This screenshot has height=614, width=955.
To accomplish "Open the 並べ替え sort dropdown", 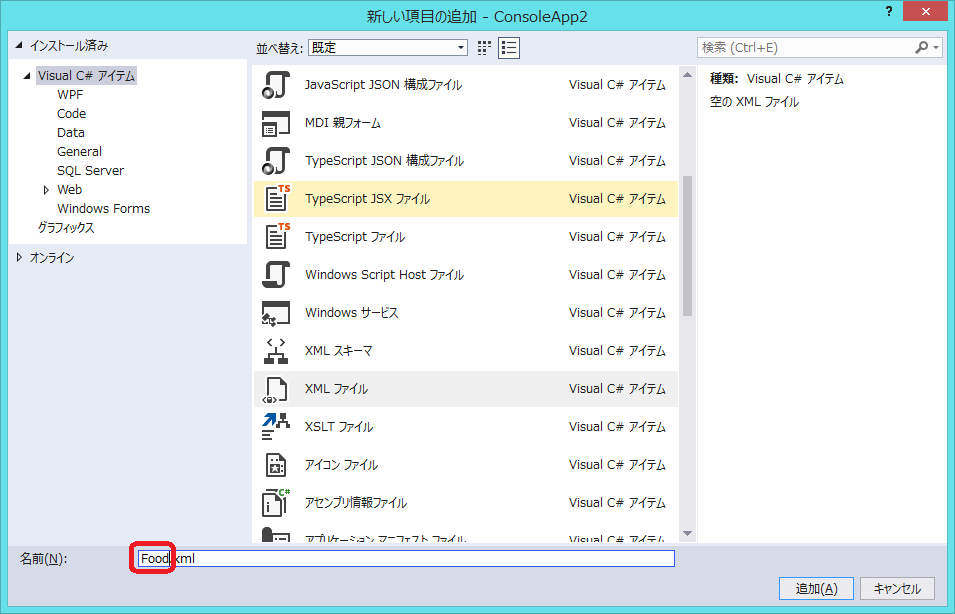I will 388,48.
